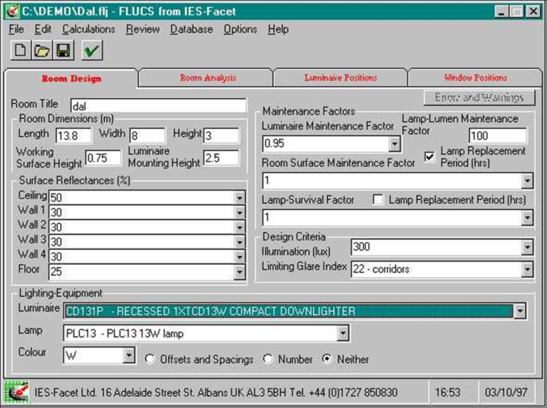Open the Illumination (lux) dropdown
This screenshot has width=547, height=408.
click(527, 247)
